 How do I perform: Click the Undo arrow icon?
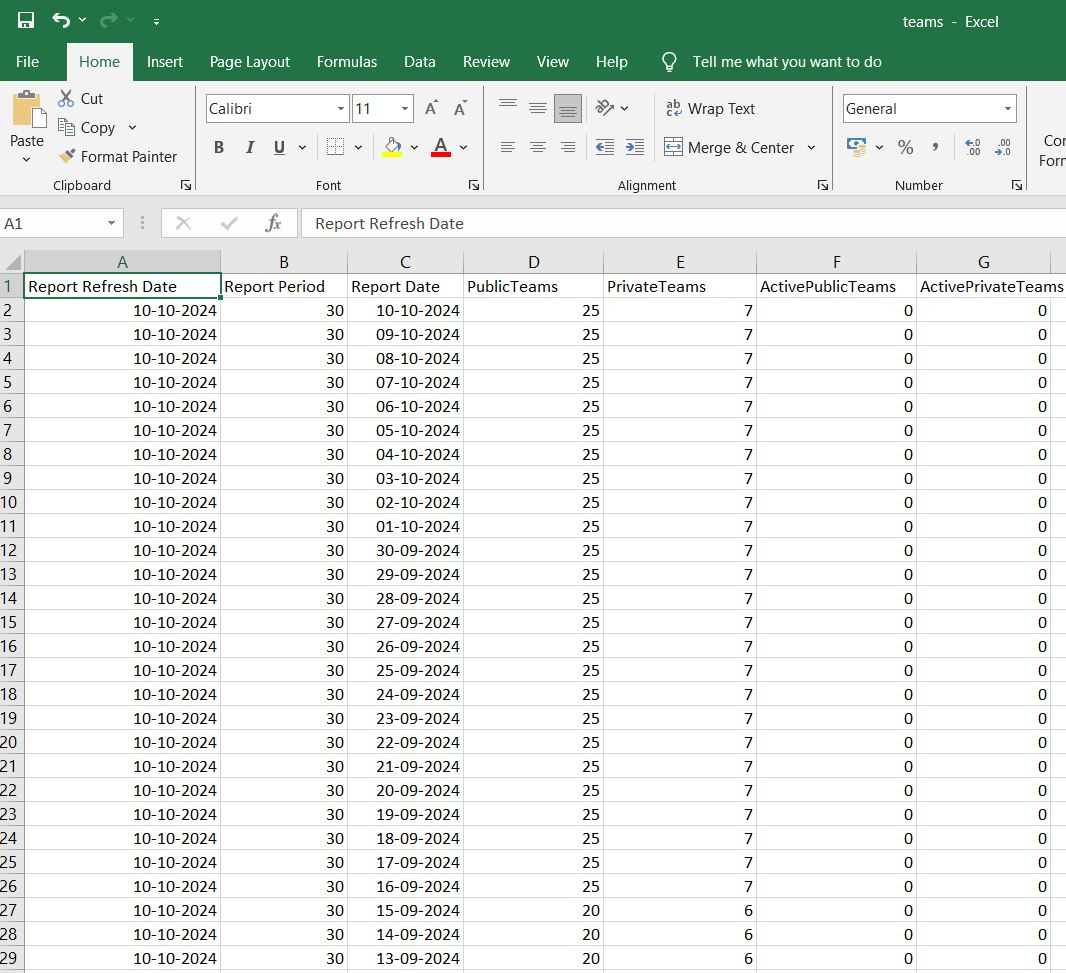click(61, 20)
